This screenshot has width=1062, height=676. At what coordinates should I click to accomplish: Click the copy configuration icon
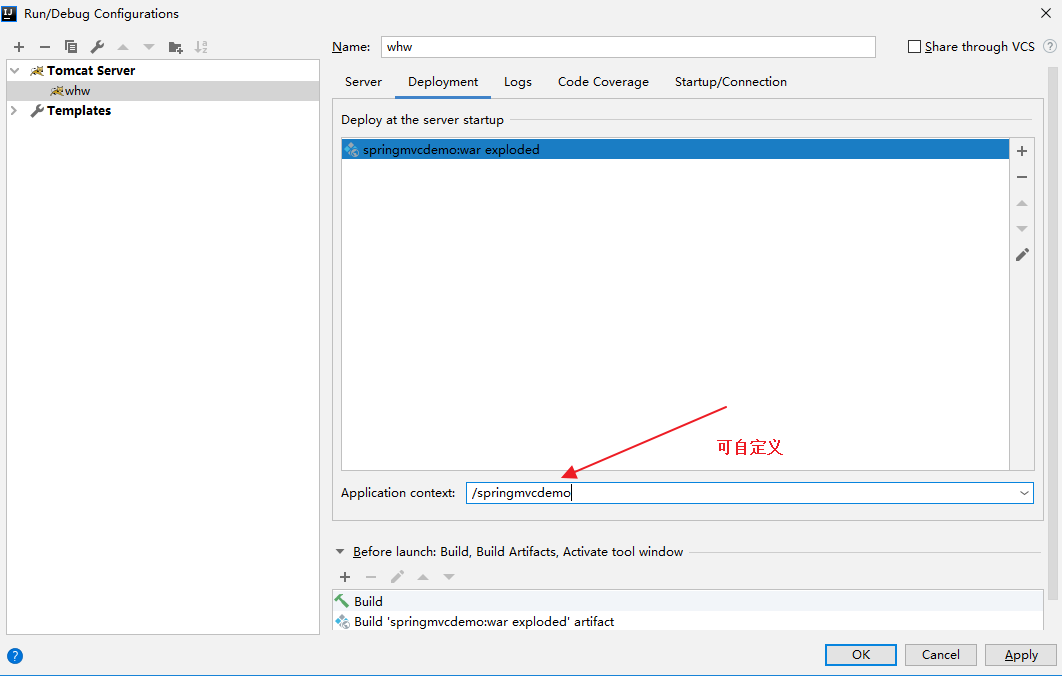coord(71,47)
